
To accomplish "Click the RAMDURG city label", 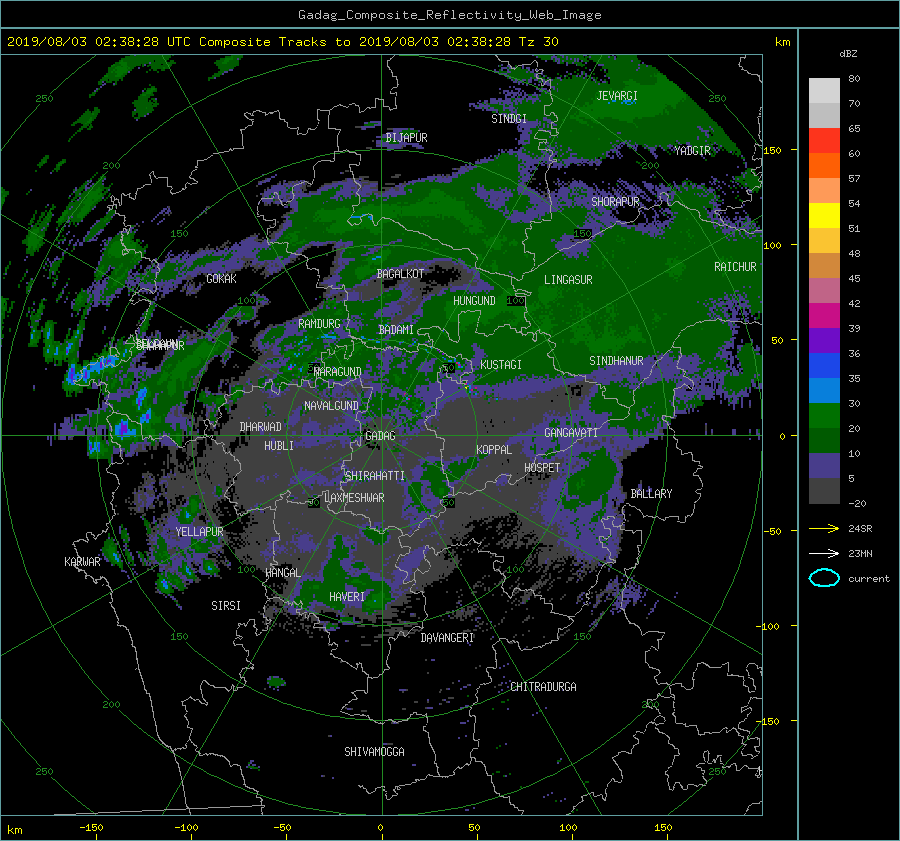I will (319, 324).
